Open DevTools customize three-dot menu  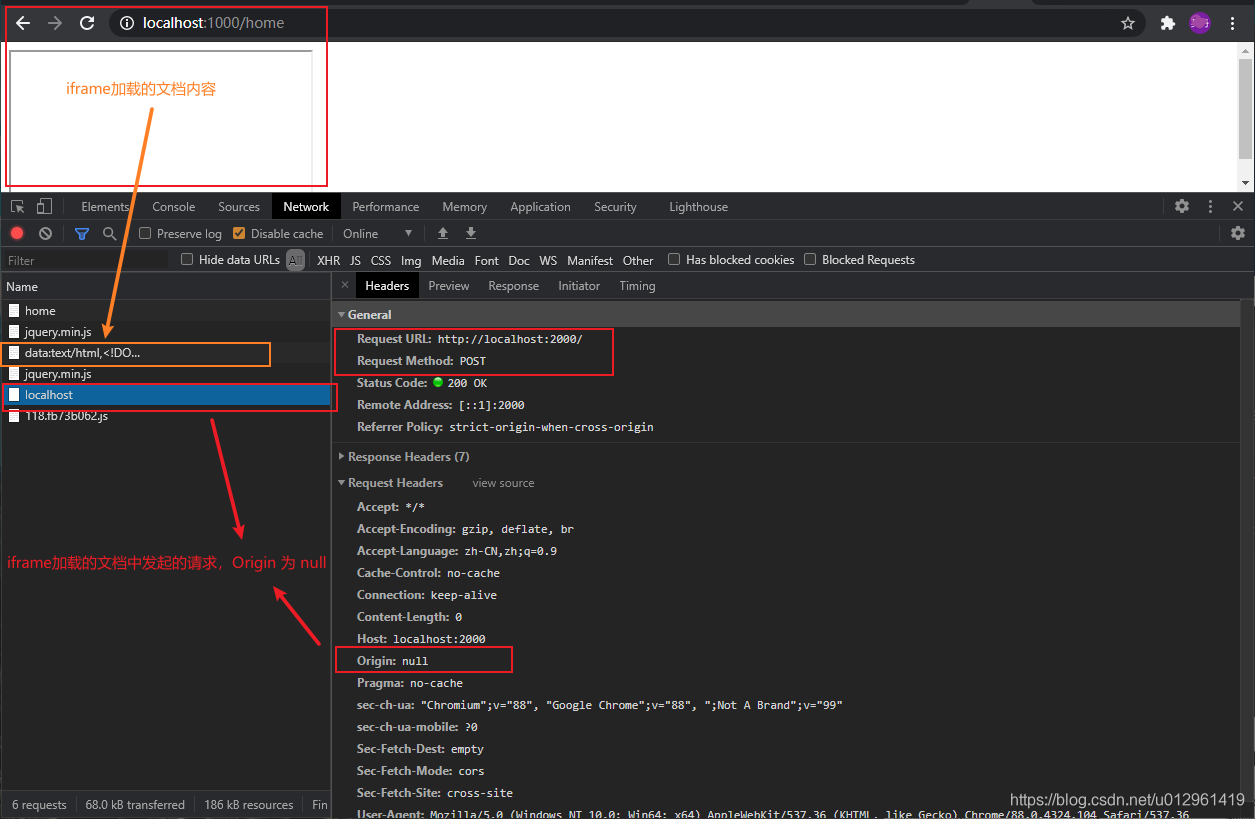click(x=1210, y=206)
